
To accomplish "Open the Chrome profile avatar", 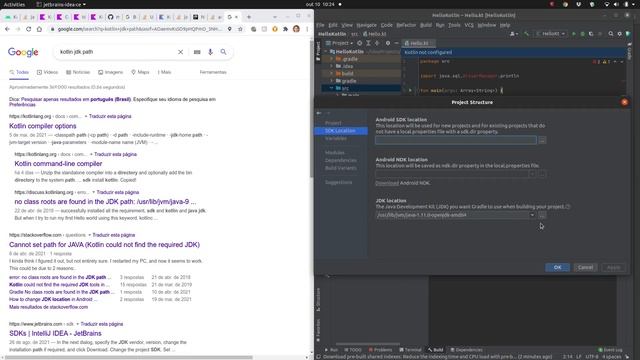I will [x=296, y=29].
